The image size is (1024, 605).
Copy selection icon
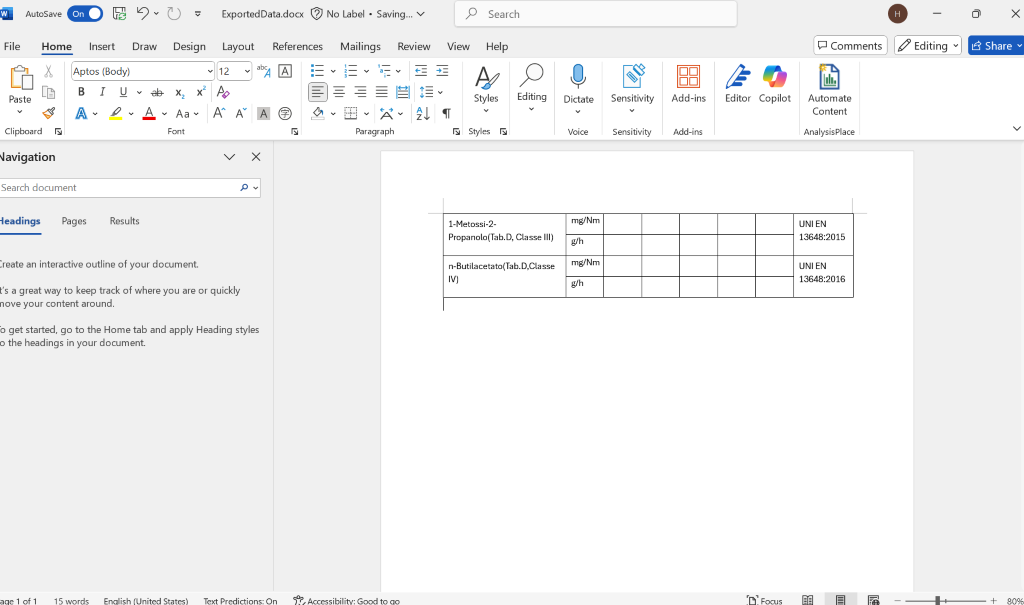pyautogui.click(x=48, y=92)
